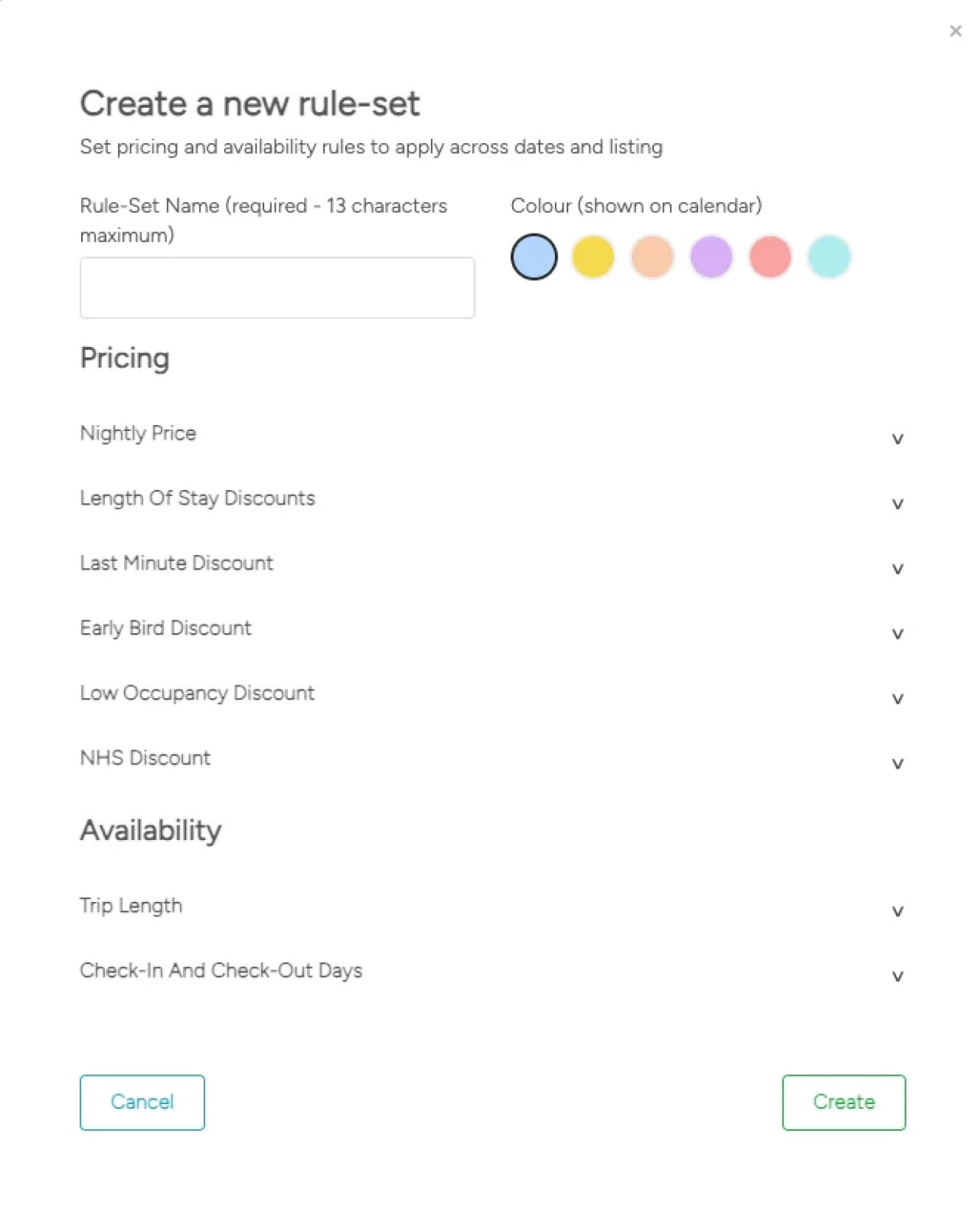Click the Rule-Set Name input field
The image size is (980, 1209).
(x=277, y=288)
